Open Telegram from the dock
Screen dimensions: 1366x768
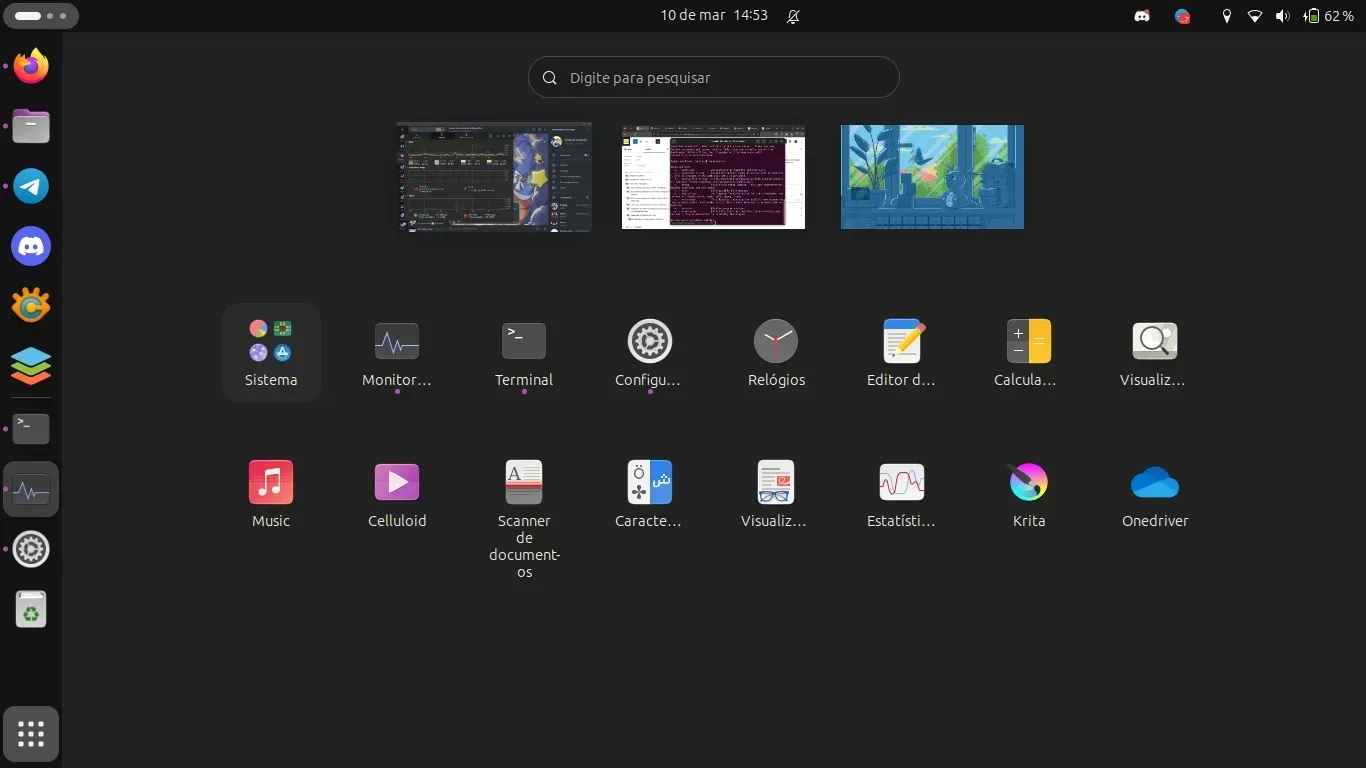[x=31, y=187]
